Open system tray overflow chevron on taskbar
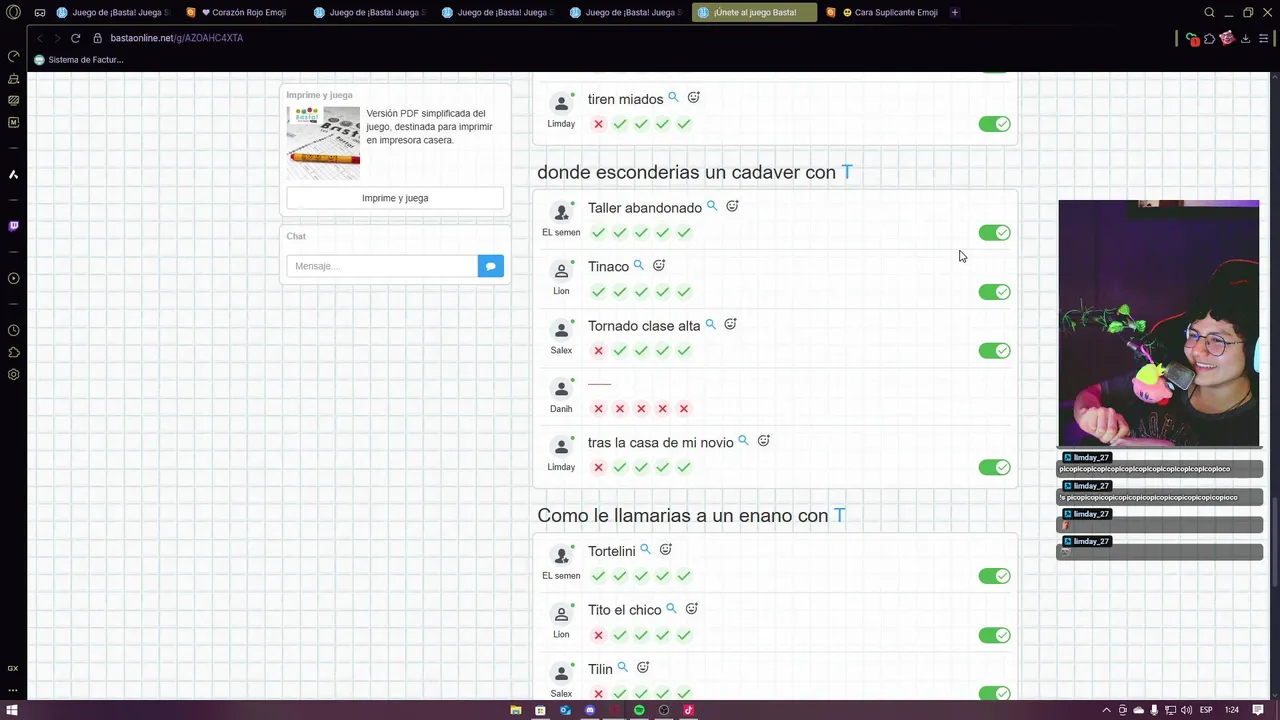The image size is (1280, 720). tap(1106, 710)
